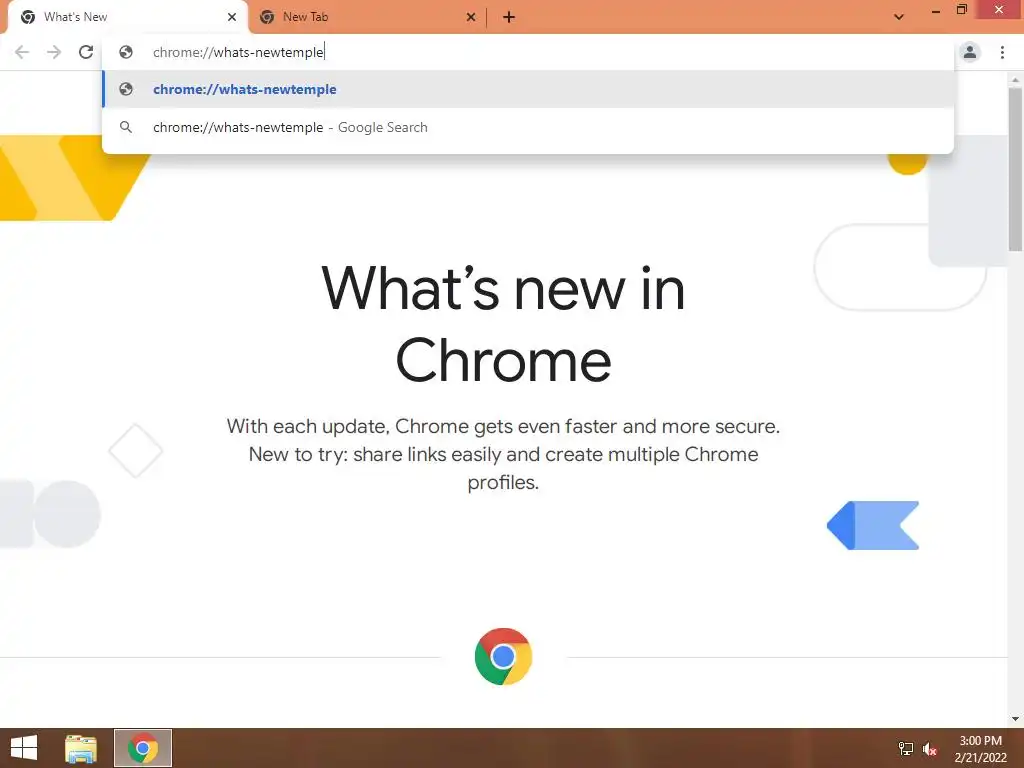The width and height of the screenshot is (1024, 768).
Task: Click the magnifier icon beside the search suggestion
Action: (126, 127)
